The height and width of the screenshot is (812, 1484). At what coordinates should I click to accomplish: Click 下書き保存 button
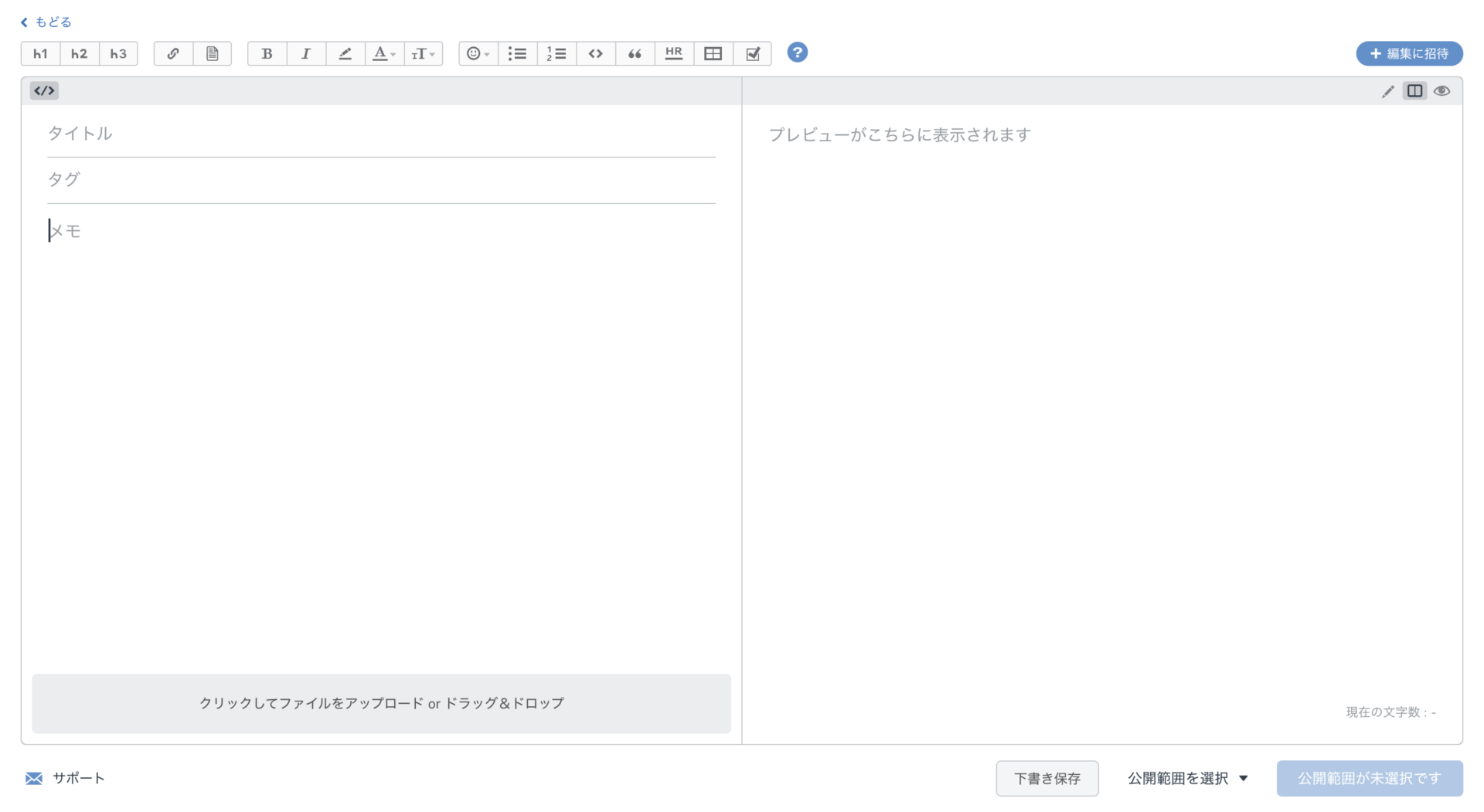(x=1047, y=778)
